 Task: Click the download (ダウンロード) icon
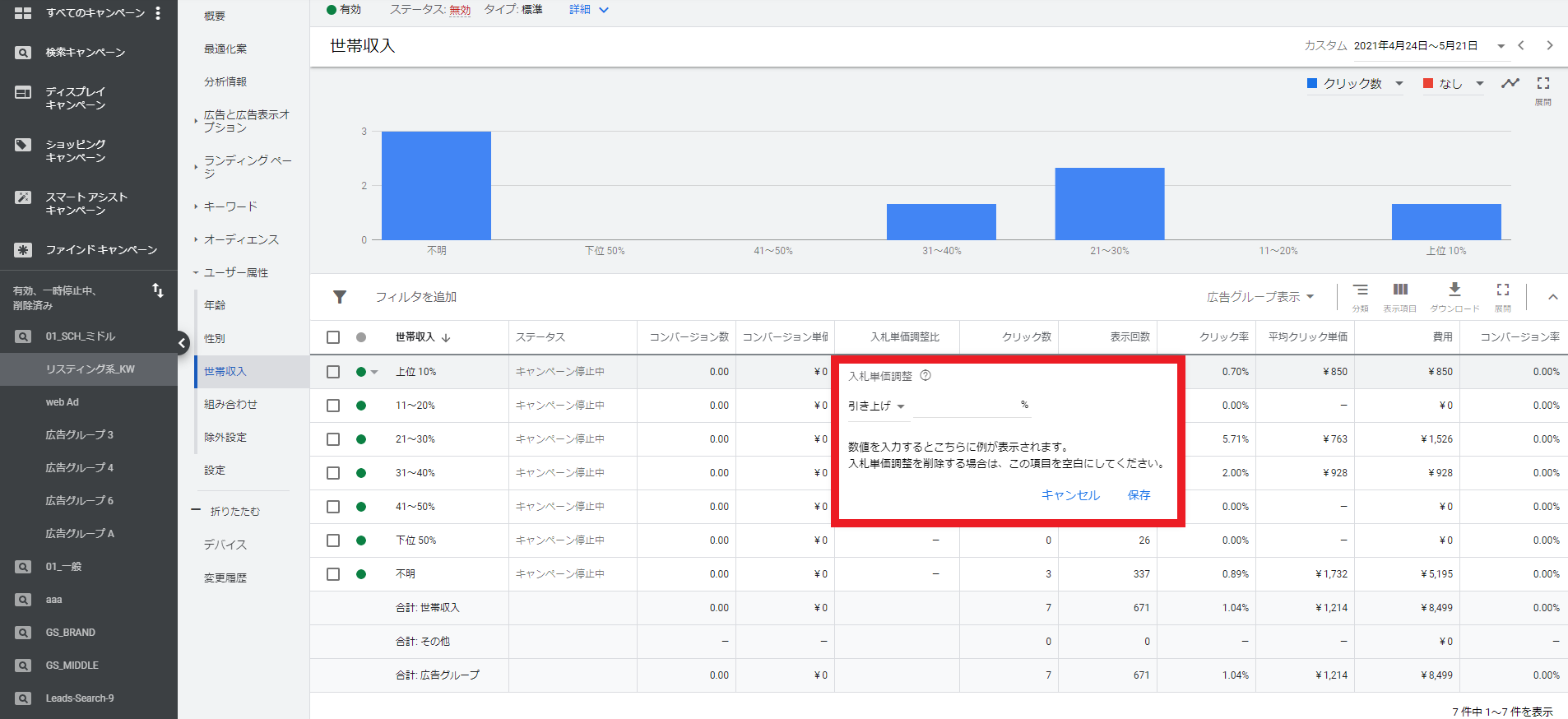(1454, 290)
